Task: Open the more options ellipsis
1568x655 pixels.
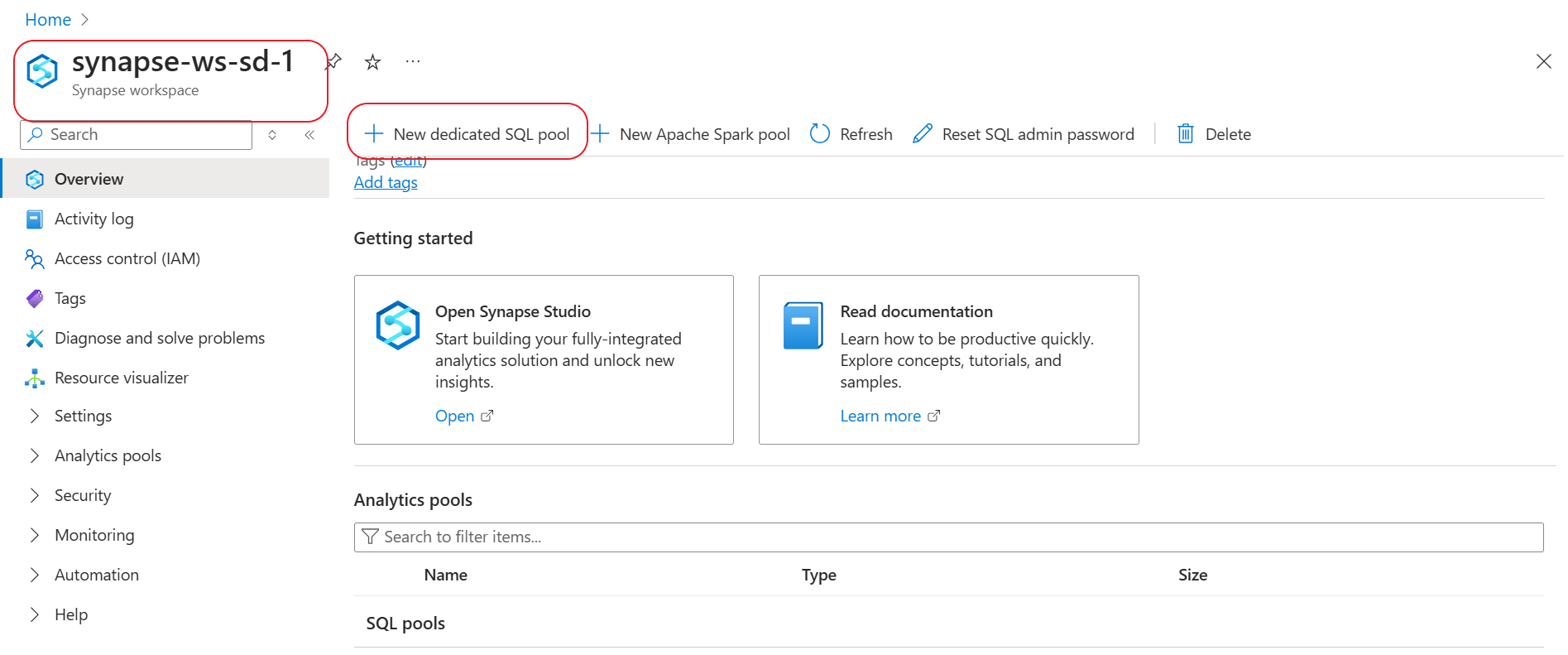Action: pos(413,62)
